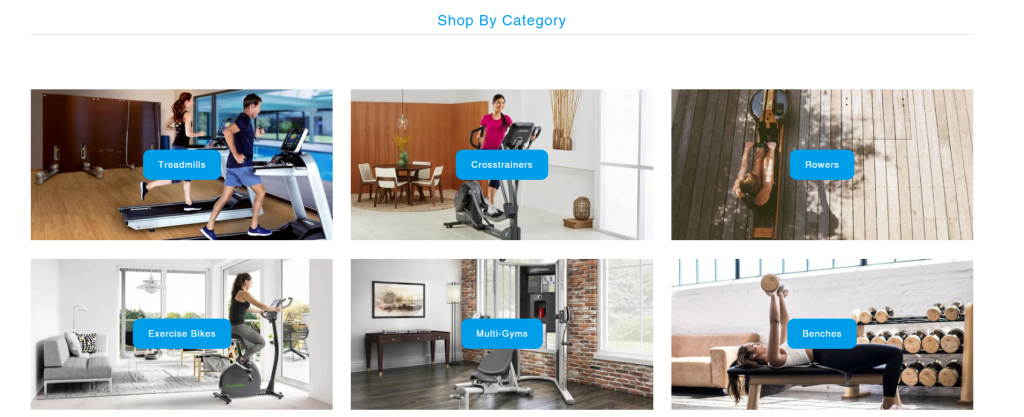
Task: Click the man running on the treadmill
Action: pyautogui.click(x=240, y=163)
